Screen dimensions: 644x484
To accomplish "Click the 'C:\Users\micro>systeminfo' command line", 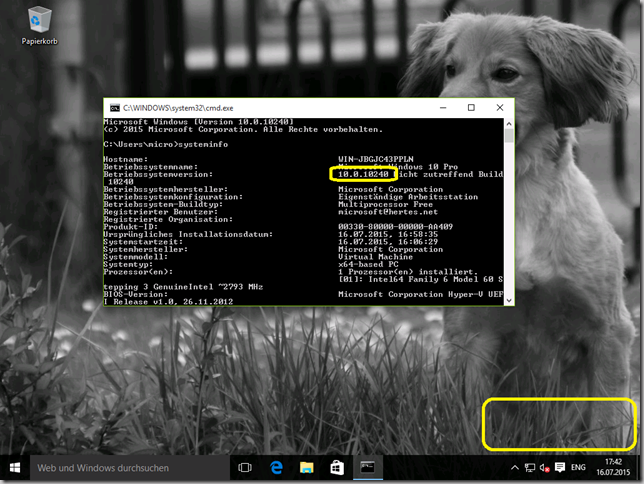I will pyautogui.click(x=166, y=144).
